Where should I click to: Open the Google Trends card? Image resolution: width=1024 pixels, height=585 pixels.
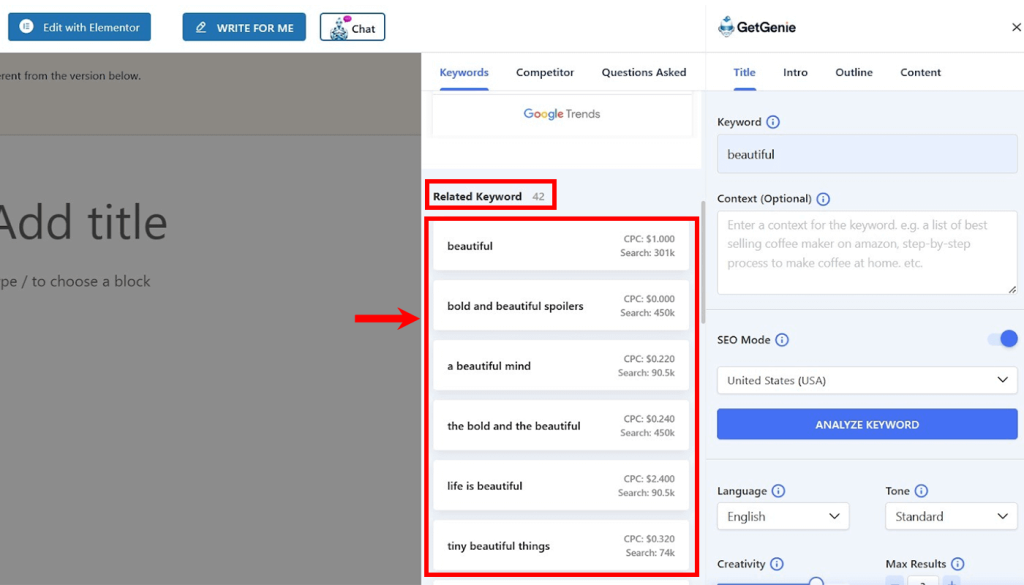click(x=562, y=114)
